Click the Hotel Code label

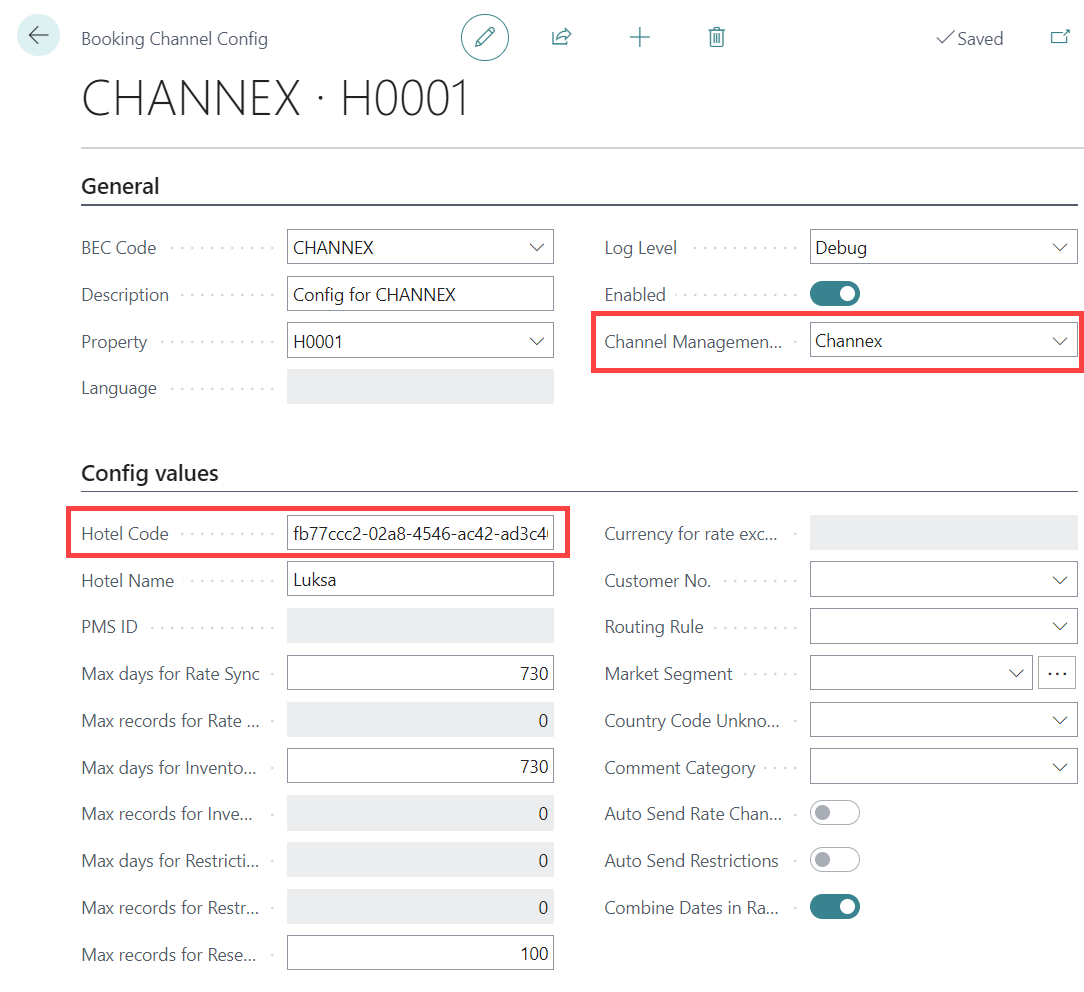pos(125,534)
